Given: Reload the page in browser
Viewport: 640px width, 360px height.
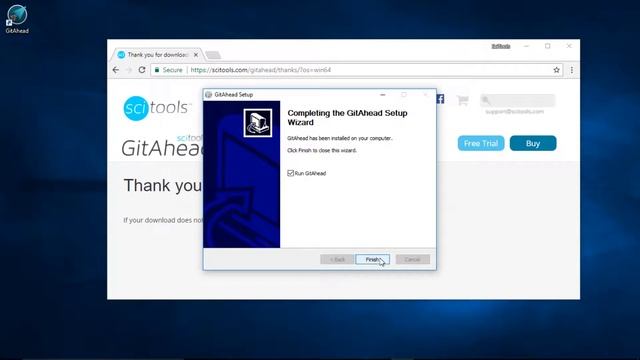Looking at the screenshot, I should tap(142, 70).
